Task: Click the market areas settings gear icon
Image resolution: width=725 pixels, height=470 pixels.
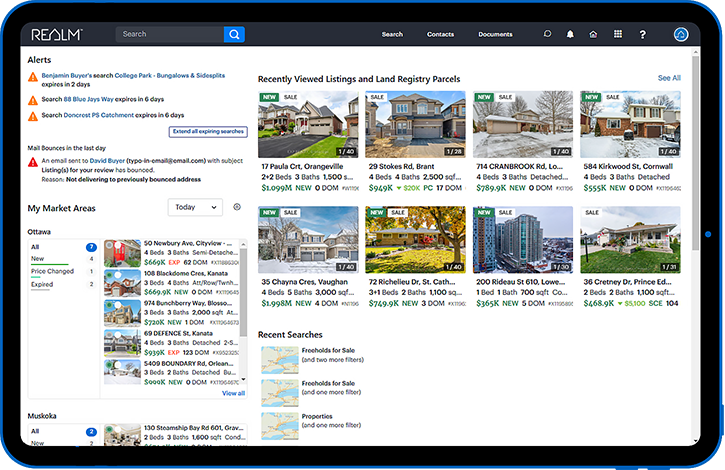Action: tap(237, 207)
